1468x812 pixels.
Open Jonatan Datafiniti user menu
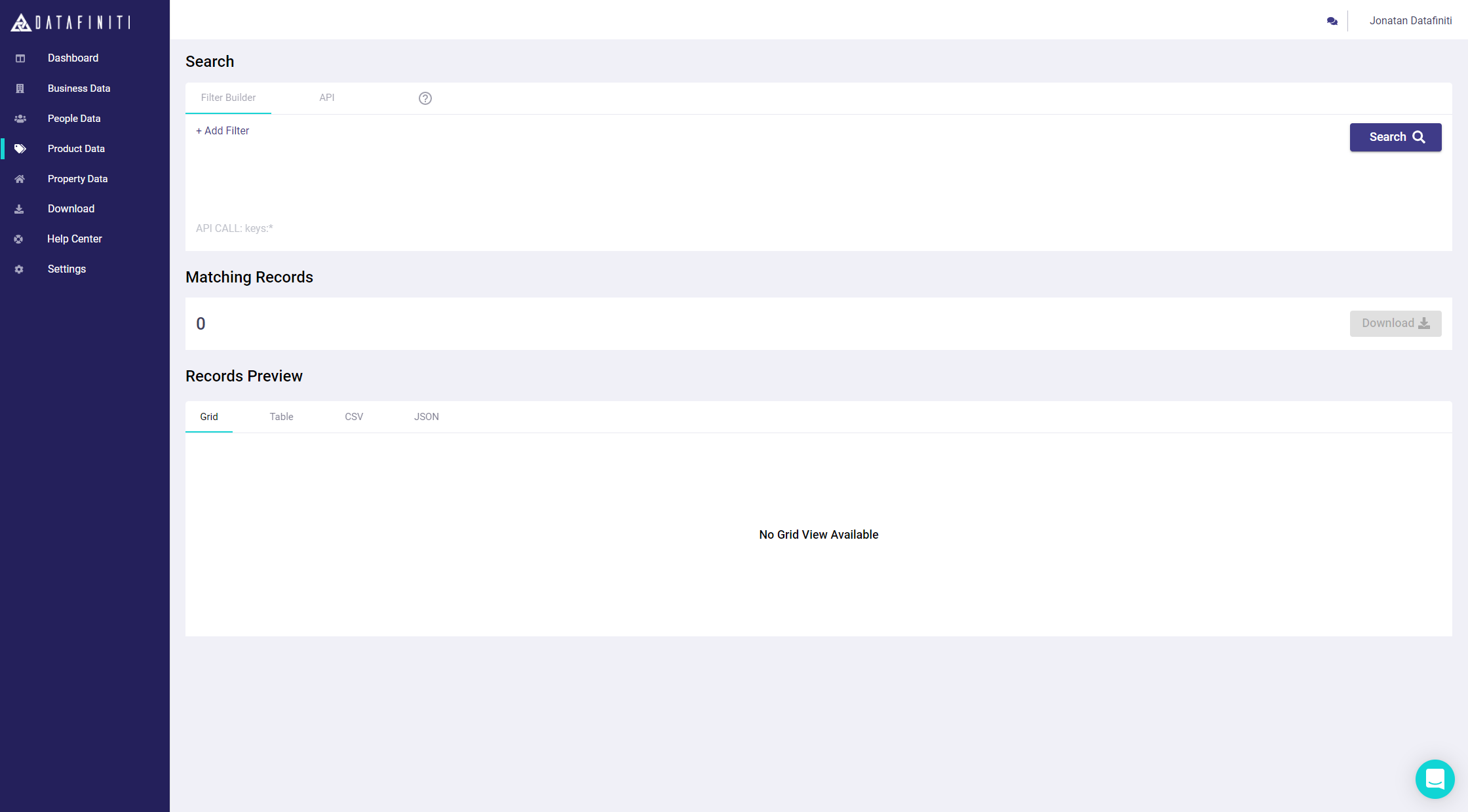[x=1410, y=21]
